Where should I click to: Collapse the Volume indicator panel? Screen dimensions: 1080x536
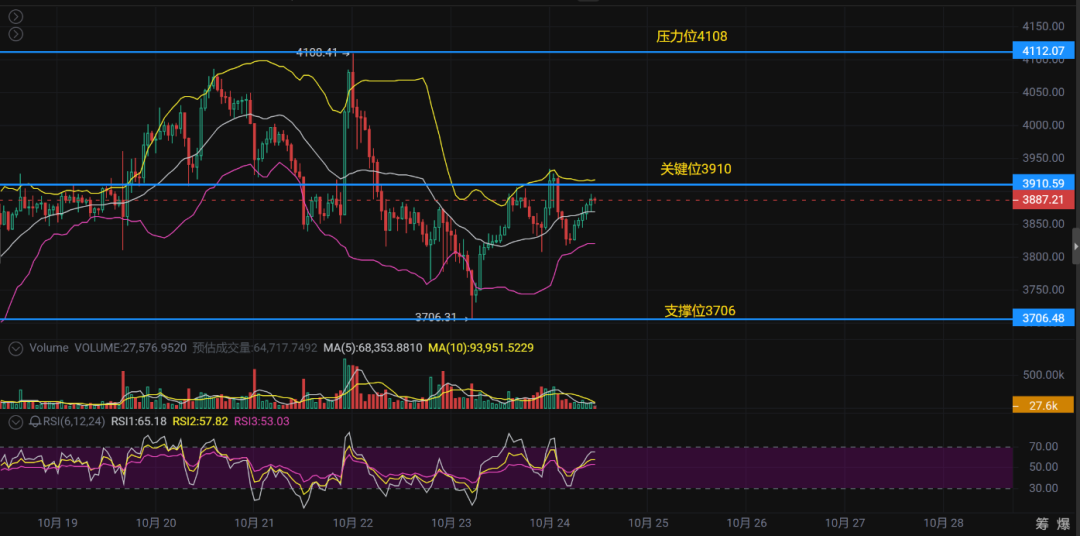pyautogui.click(x=15, y=348)
